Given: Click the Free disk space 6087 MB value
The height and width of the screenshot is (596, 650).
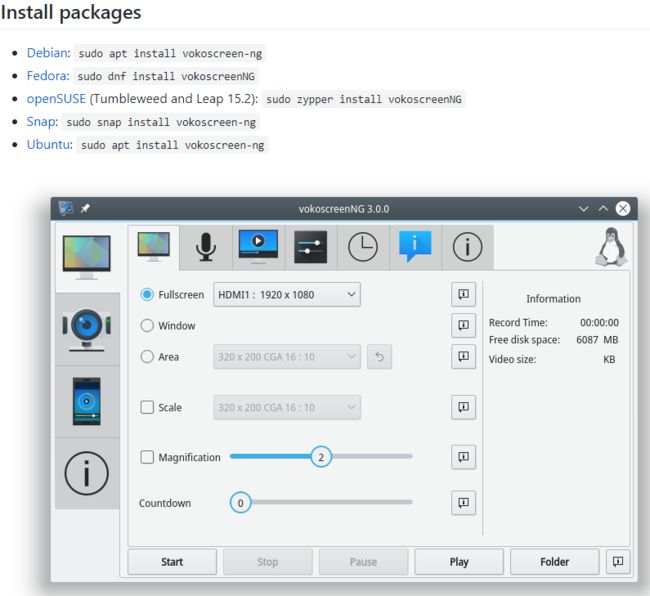Looking at the screenshot, I should [x=597, y=340].
